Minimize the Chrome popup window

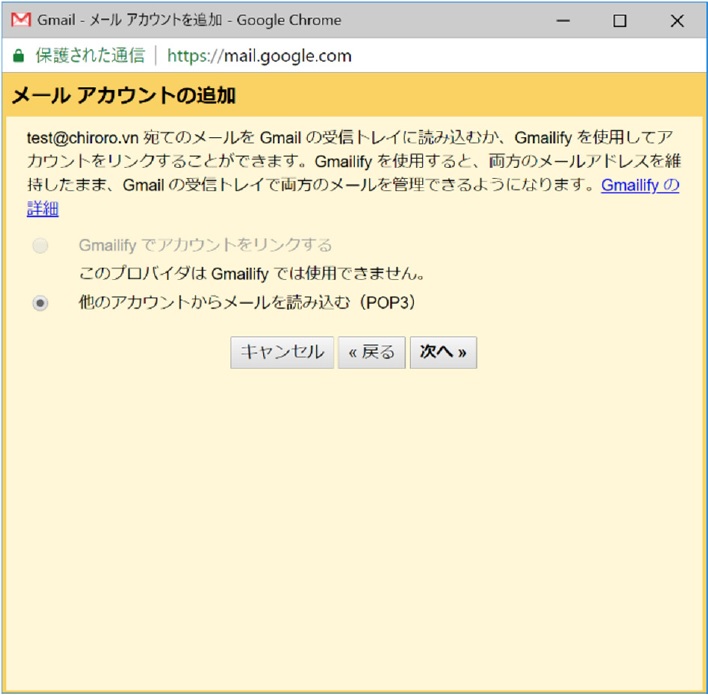pos(563,20)
